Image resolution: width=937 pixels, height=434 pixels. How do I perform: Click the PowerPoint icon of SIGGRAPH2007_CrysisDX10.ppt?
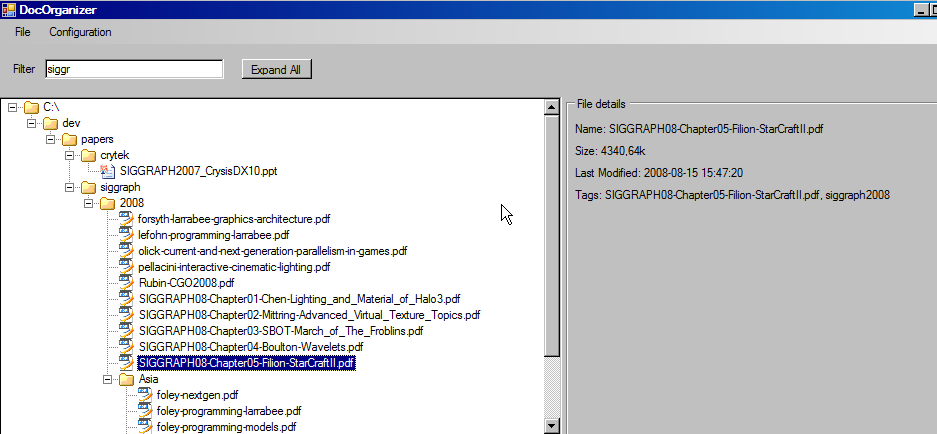tap(108, 172)
